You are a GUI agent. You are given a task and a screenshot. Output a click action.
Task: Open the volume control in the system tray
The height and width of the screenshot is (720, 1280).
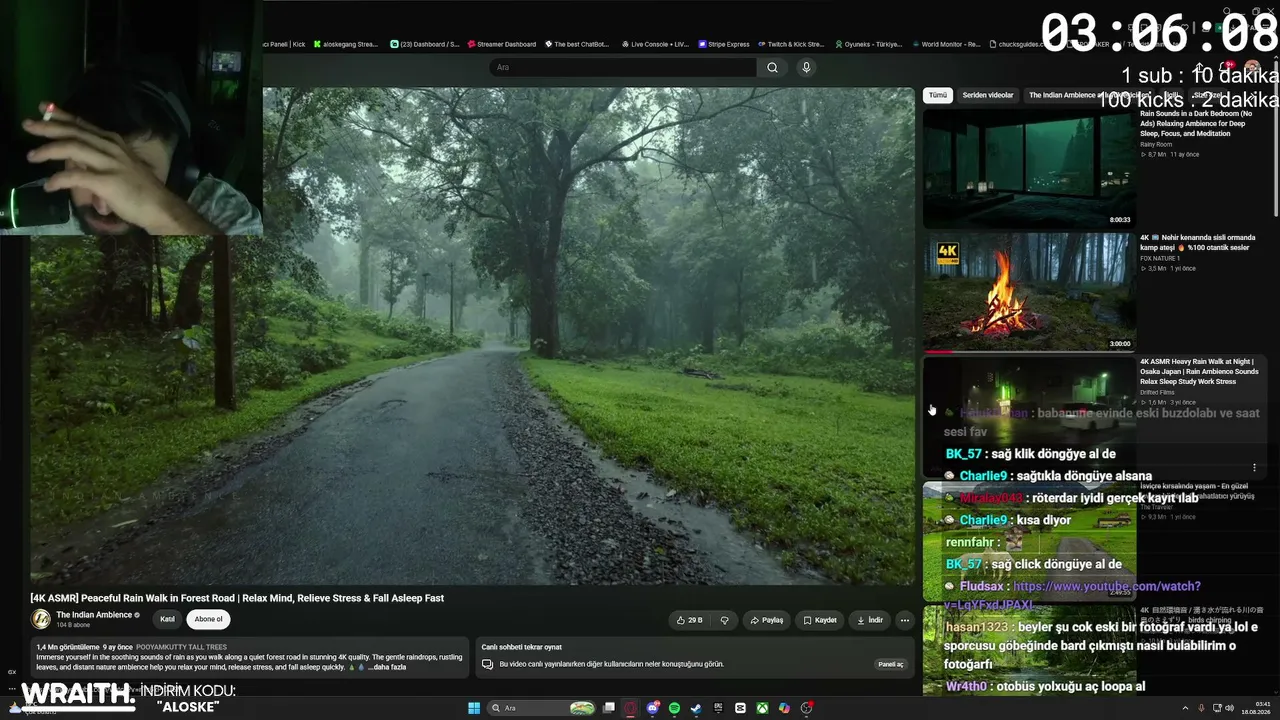pos(1229,708)
